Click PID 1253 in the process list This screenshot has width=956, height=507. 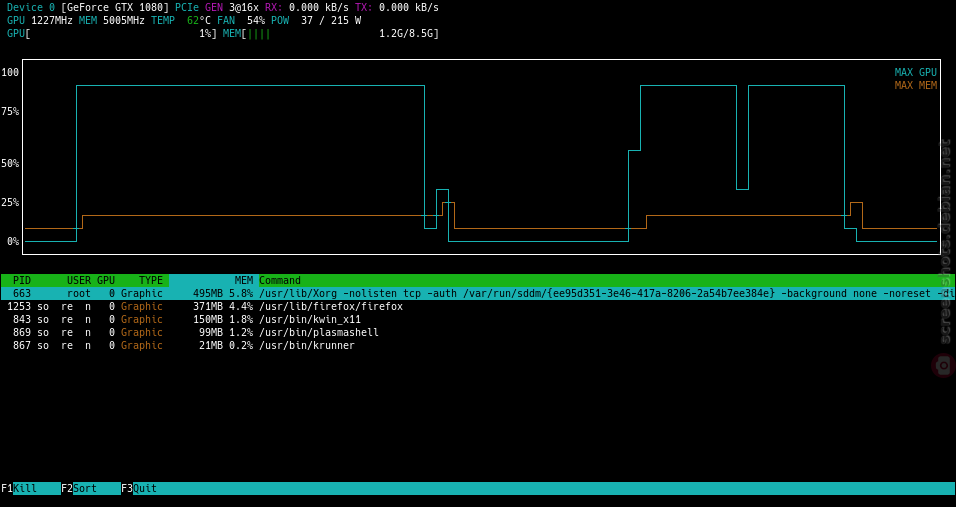(x=19, y=307)
